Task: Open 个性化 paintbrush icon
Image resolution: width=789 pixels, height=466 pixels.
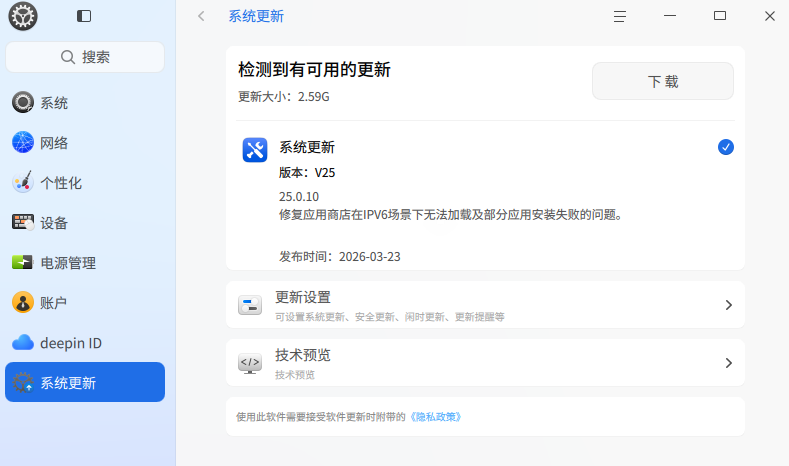Action: point(23,182)
